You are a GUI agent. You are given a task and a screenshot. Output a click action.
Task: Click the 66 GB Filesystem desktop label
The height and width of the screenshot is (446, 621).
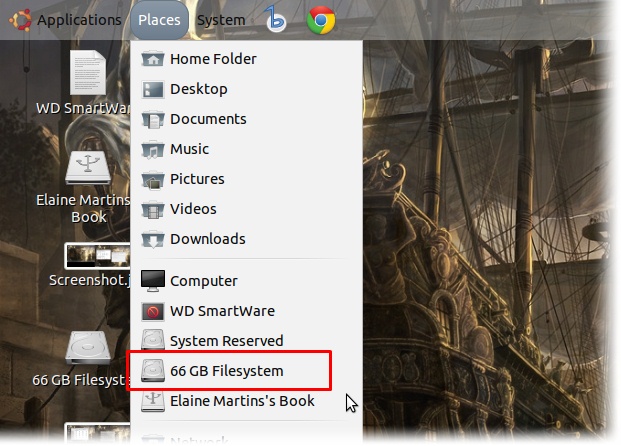tap(81, 380)
